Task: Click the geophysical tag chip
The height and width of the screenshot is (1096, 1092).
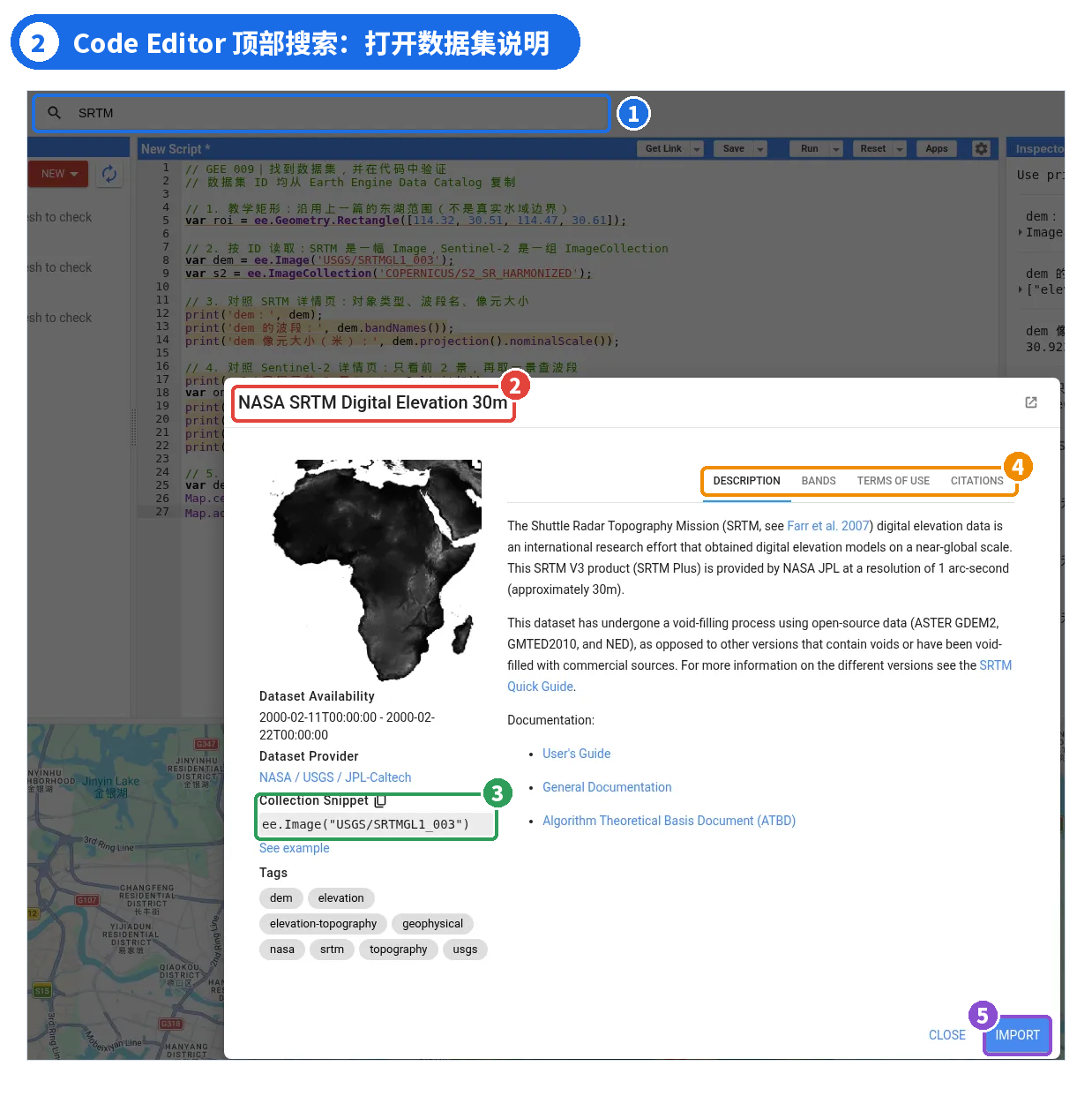Action: coord(432,924)
